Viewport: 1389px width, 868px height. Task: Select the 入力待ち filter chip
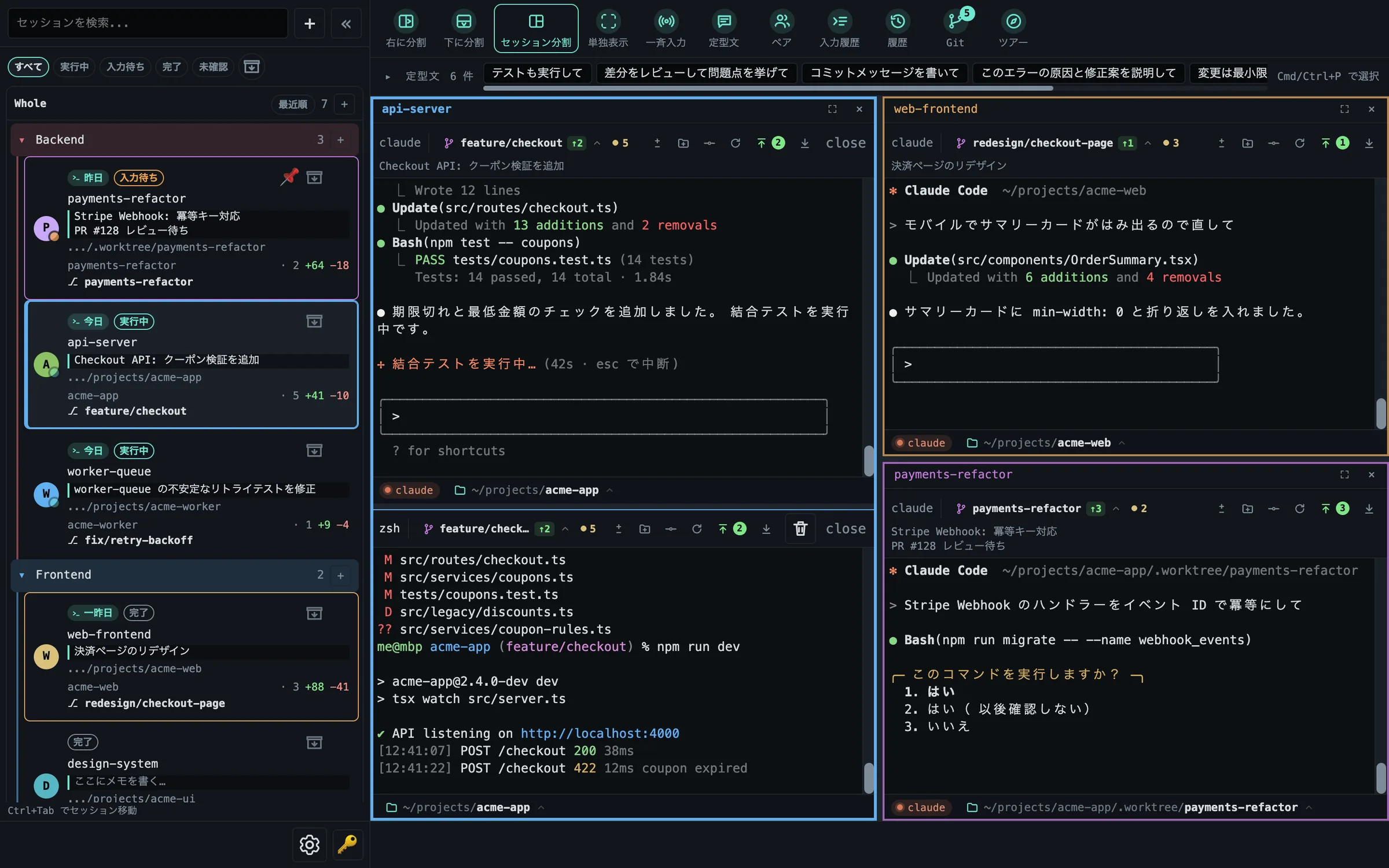click(x=126, y=67)
